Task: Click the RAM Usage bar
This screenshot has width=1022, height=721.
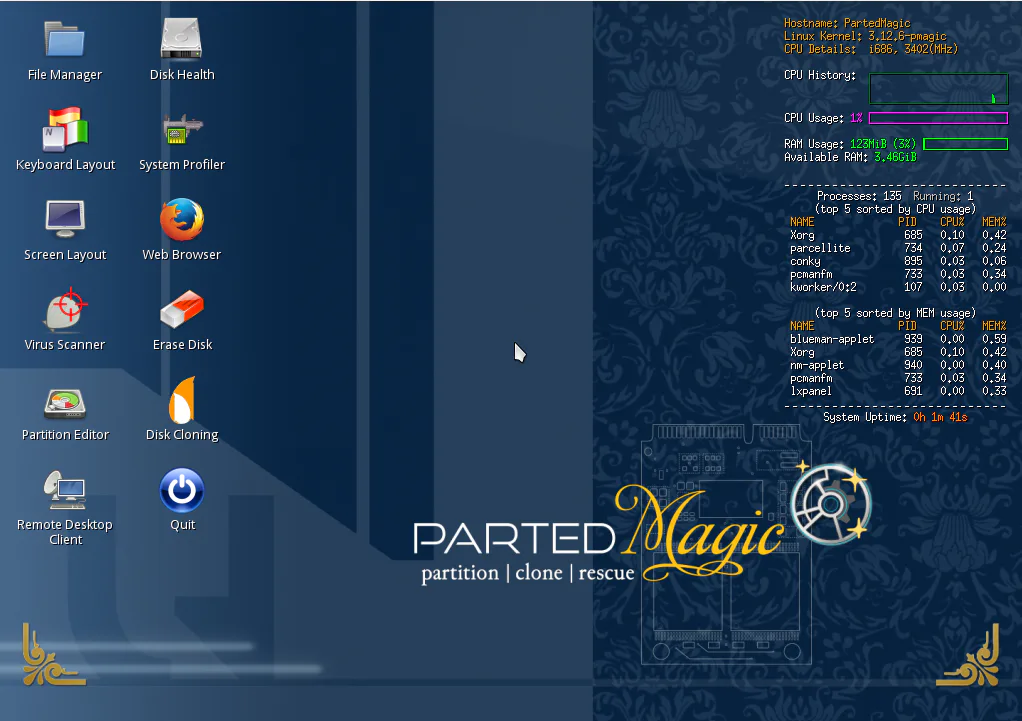Action: click(965, 143)
